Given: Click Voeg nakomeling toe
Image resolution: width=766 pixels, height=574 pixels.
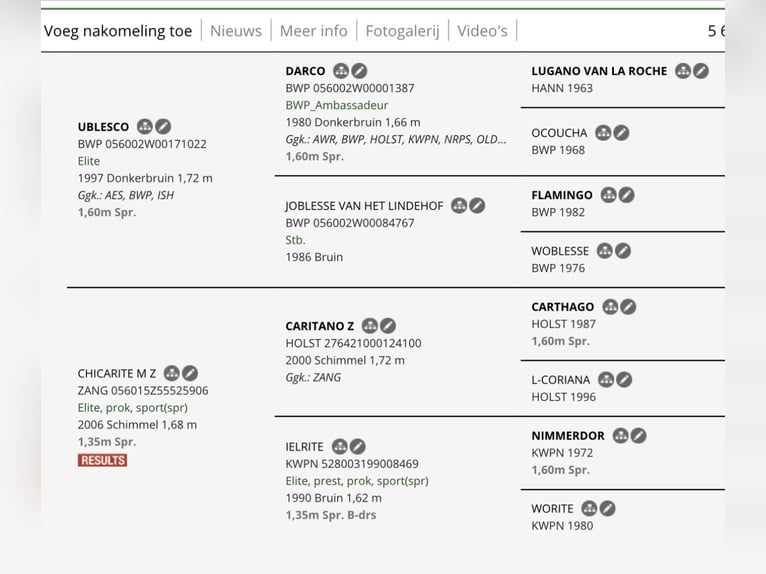Looking at the screenshot, I should click(x=118, y=31).
